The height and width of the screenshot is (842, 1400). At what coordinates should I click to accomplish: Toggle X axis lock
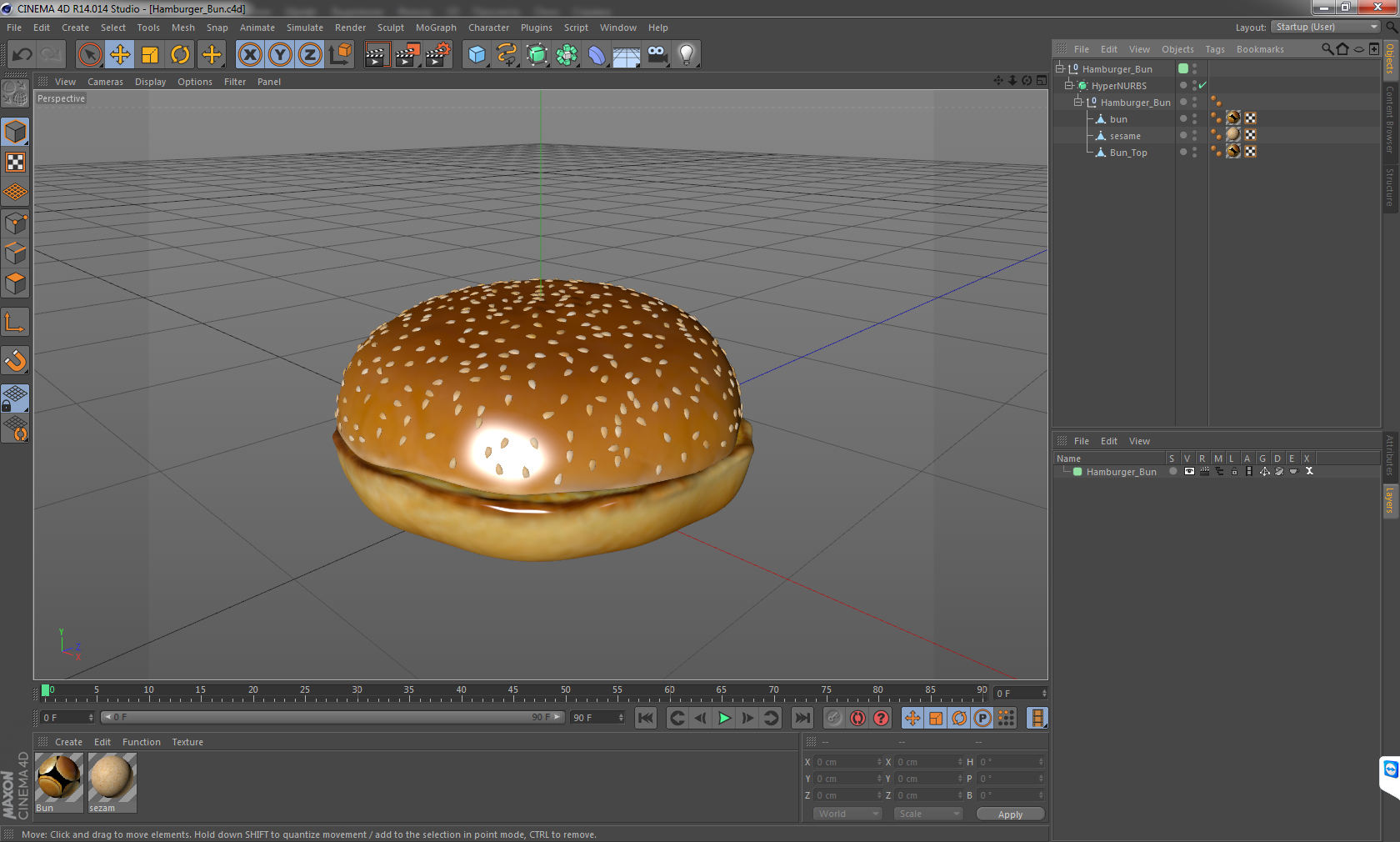coord(249,55)
